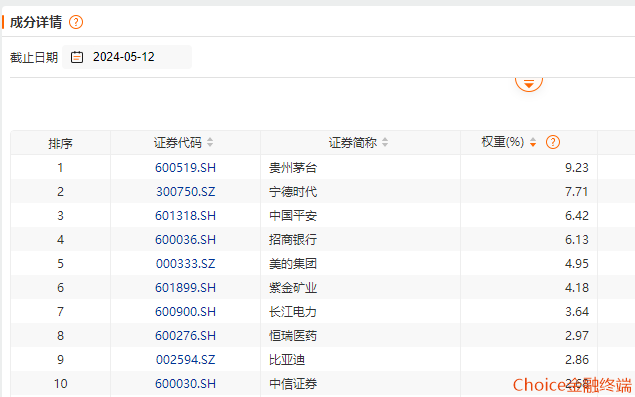The width and height of the screenshot is (635, 397).
Task: Open stock code 600036.SH
Action: [185, 239]
